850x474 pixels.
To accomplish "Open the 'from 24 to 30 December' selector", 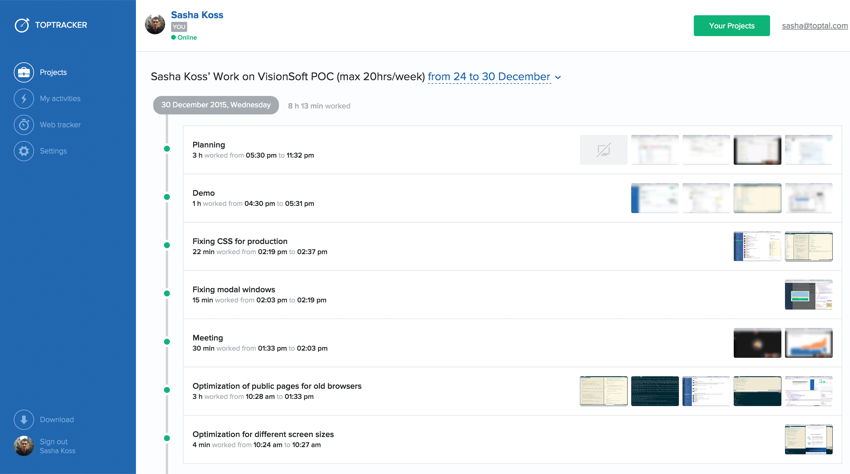I will (x=489, y=77).
